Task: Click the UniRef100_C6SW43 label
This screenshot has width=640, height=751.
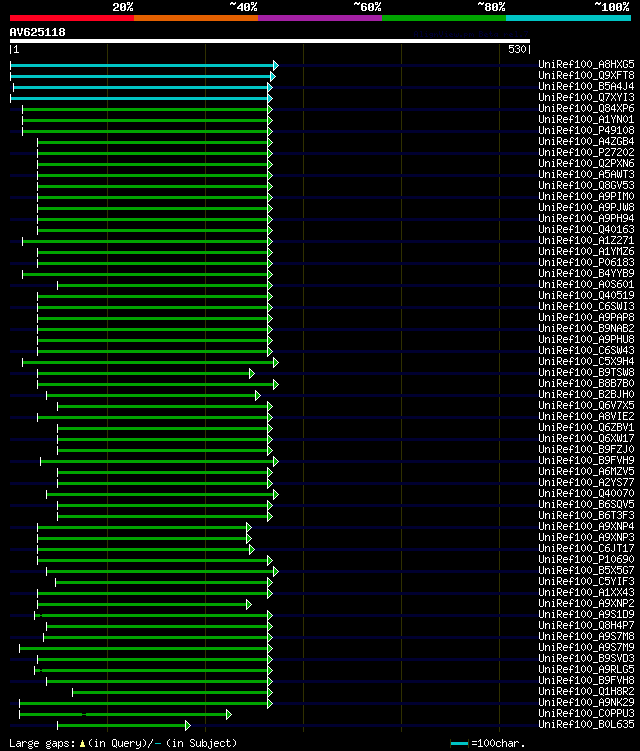Action: 586,351
